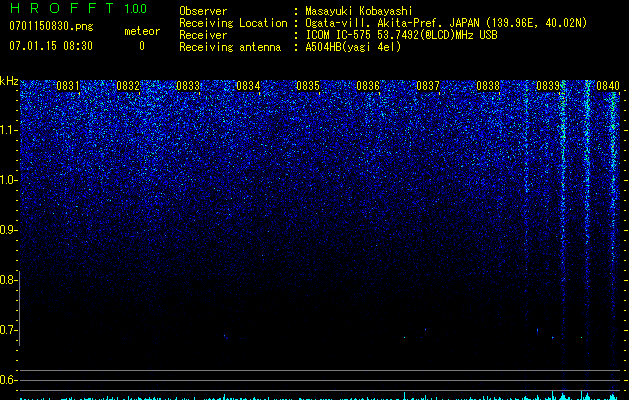Click the HROFFT title text
This screenshot has height=400, width=629.
pos(62,8)
